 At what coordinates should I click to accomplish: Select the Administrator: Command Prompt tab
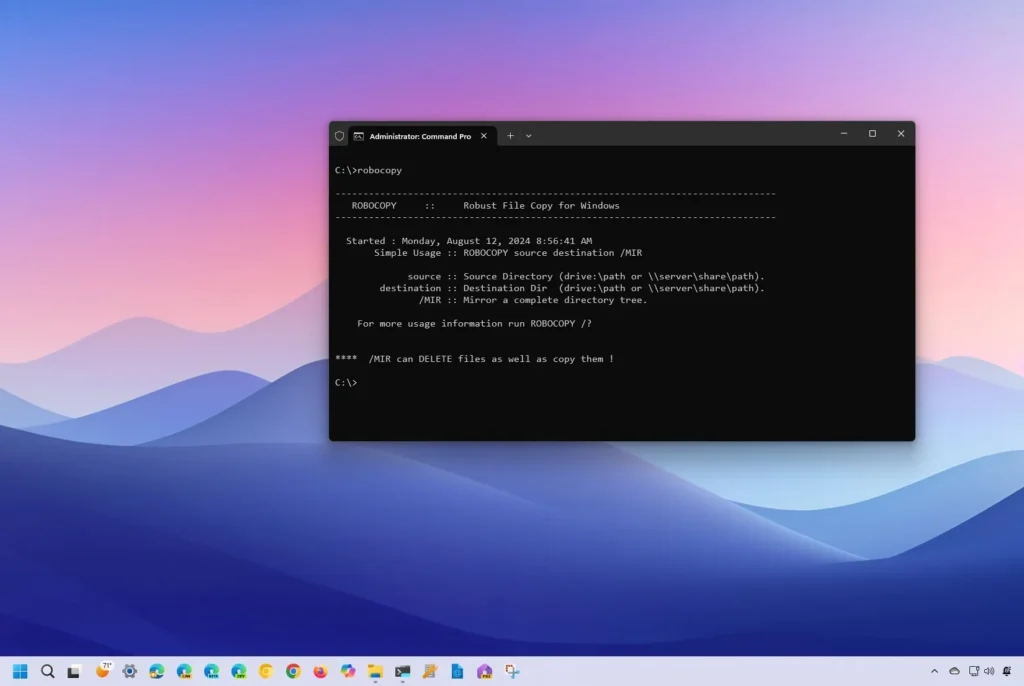click(421, 136)
